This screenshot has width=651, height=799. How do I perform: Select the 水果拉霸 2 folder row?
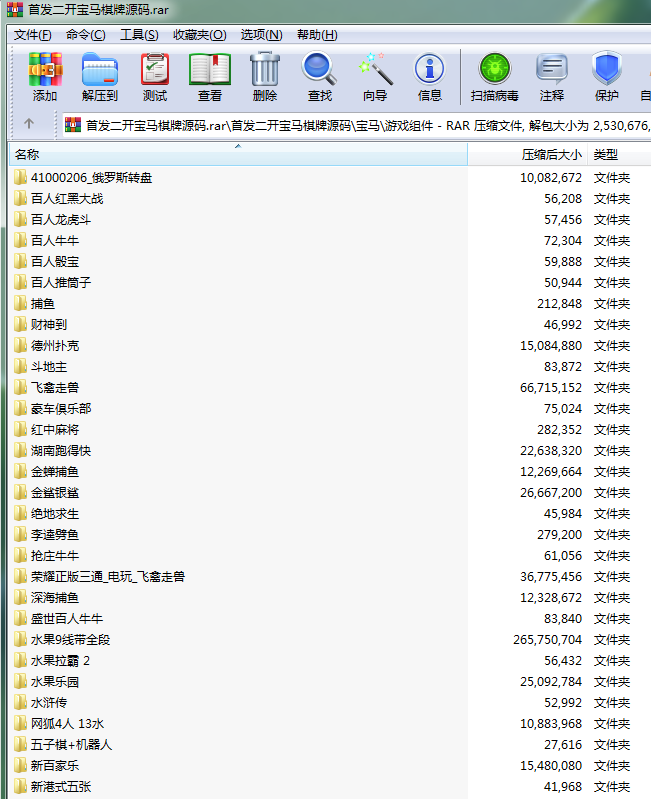click(x=330, y=661)
